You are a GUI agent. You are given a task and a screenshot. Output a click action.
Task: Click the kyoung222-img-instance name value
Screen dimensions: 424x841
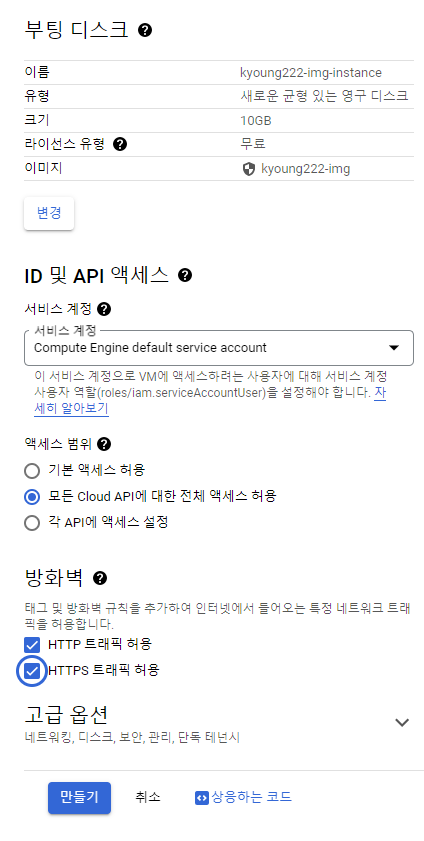(x=311, y=73)
